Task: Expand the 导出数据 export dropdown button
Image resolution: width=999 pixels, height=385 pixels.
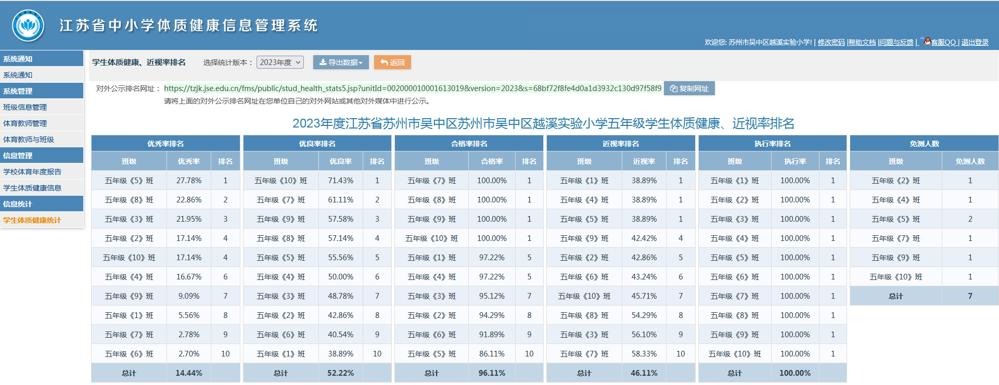Action: pyautogui.click(x=341, y=62)
